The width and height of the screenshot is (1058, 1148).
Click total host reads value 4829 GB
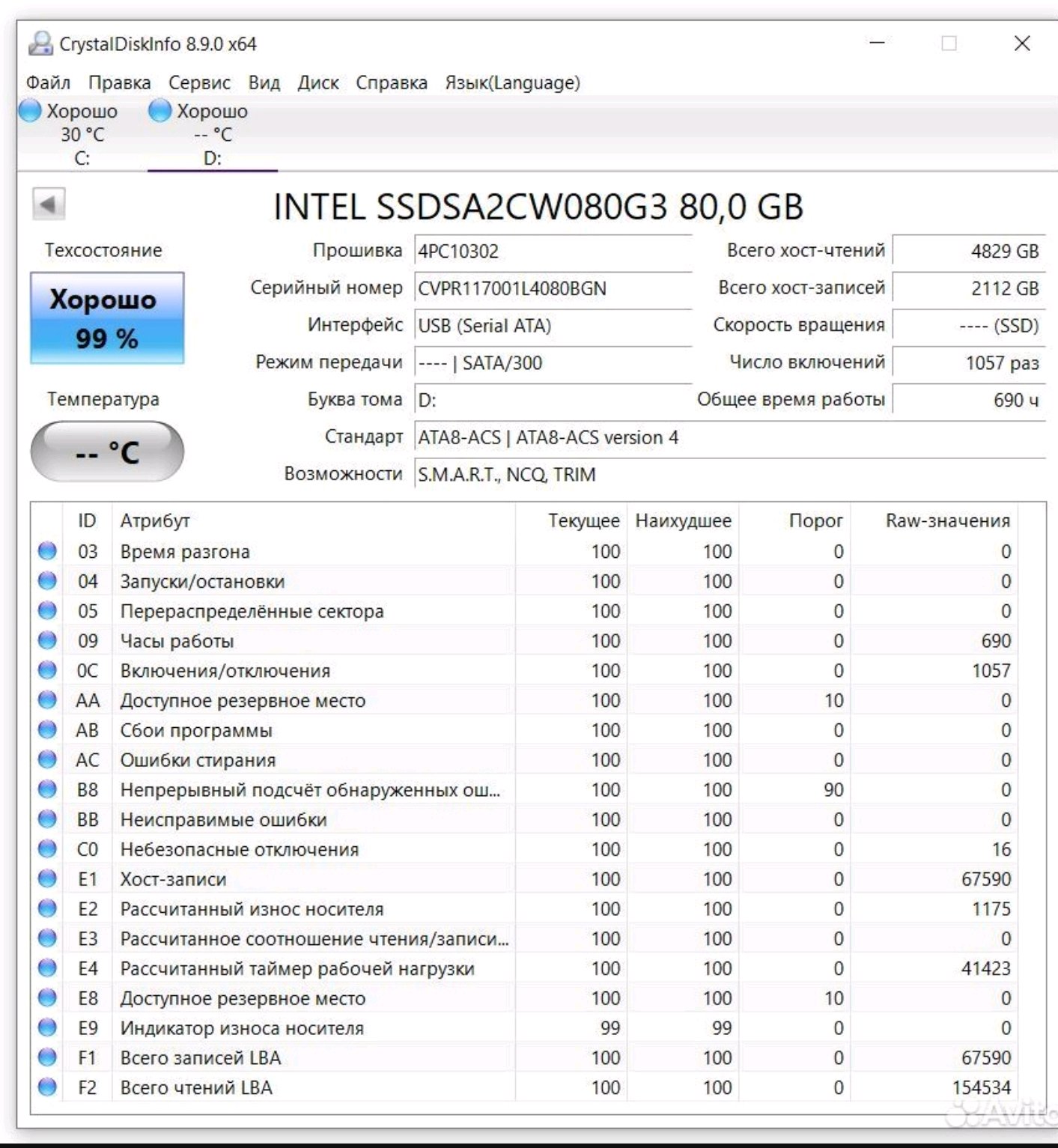click(x=969, y=251)
